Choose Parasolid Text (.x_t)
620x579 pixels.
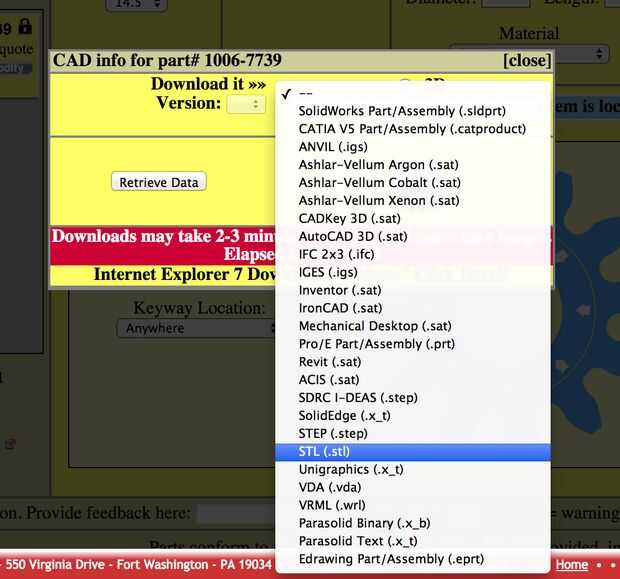click(412, 541)
